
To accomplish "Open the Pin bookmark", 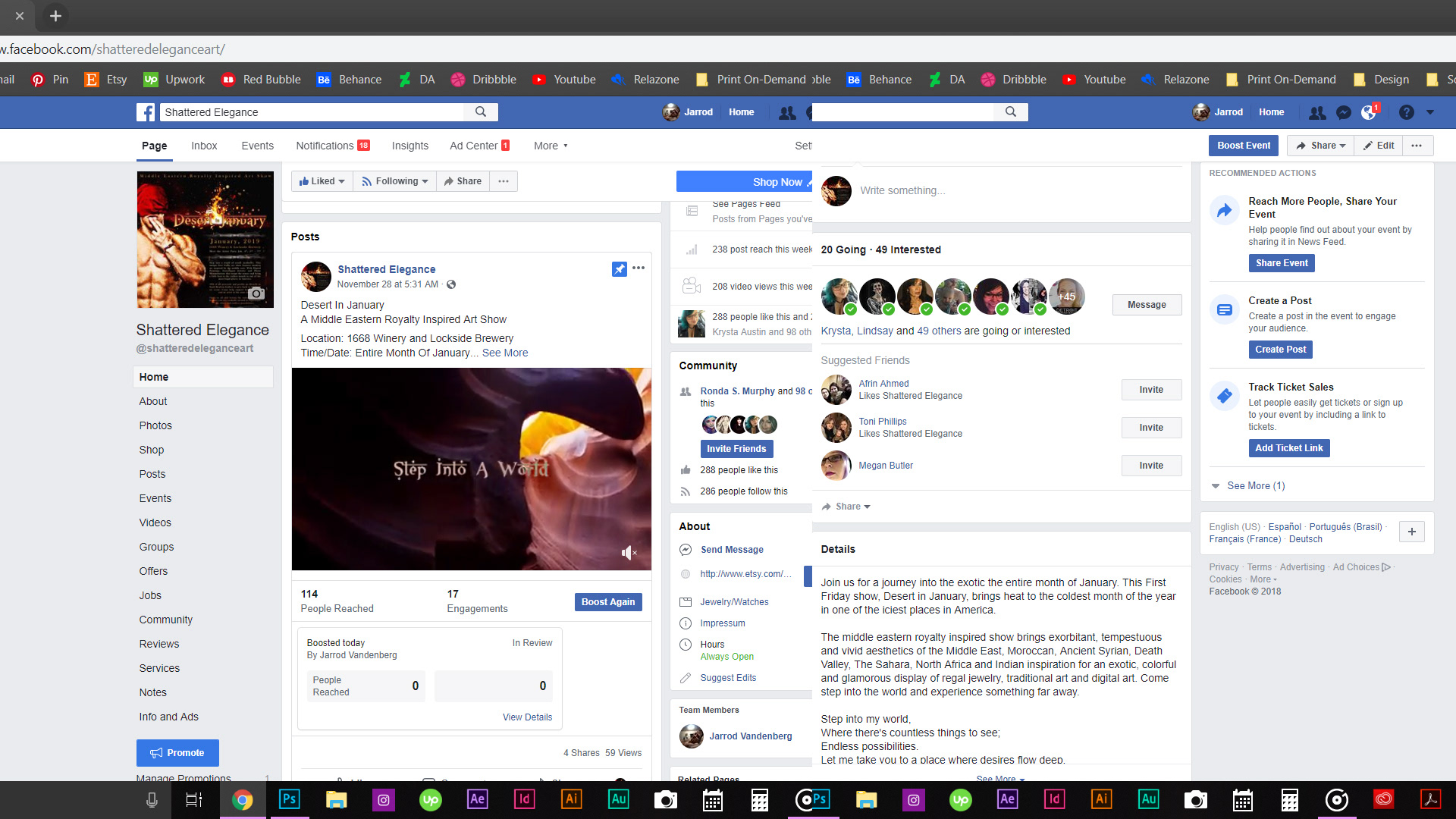I will pyautogui.click(x=50, y=80).
